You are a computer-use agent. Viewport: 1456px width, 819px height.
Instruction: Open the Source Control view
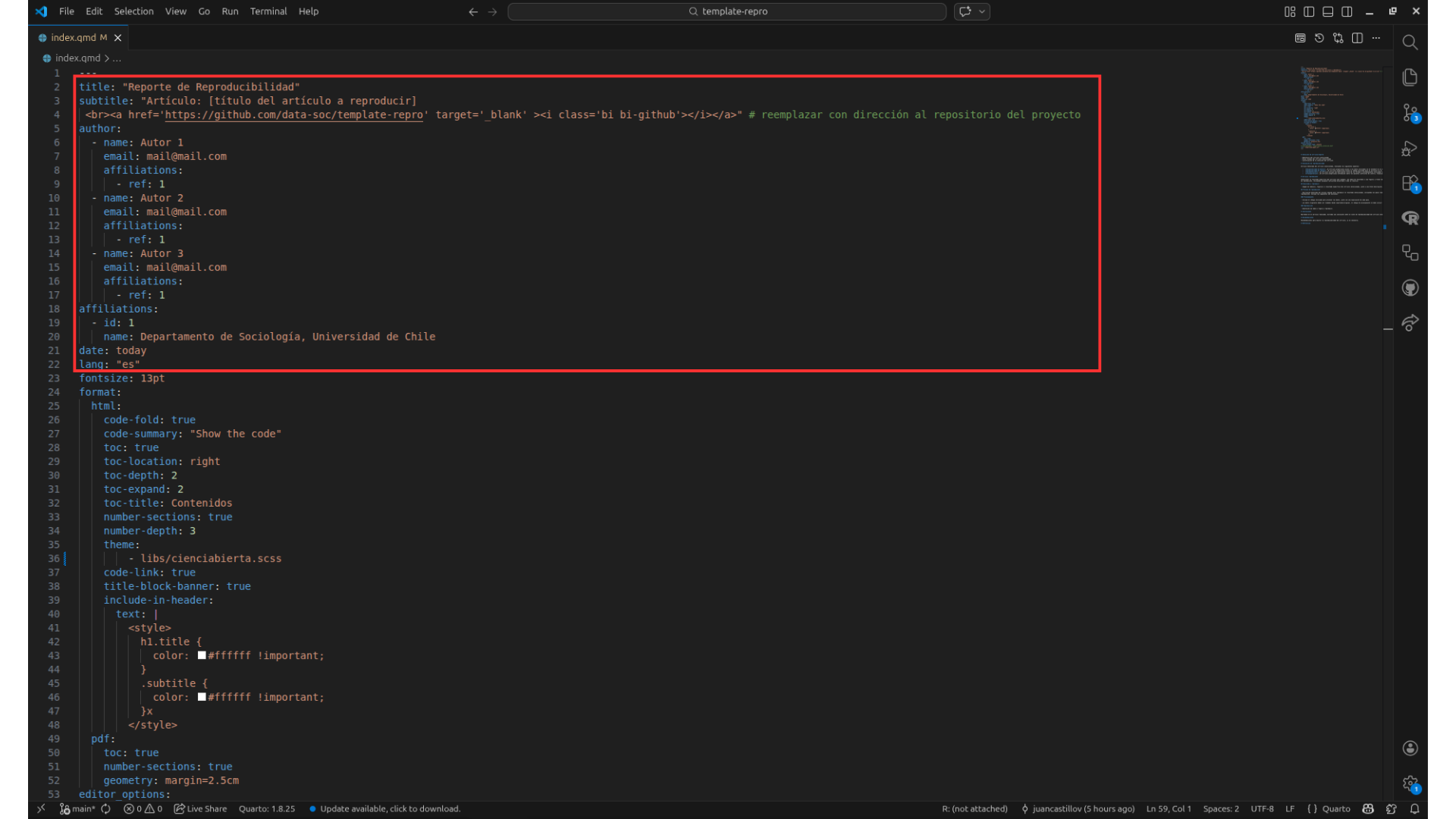click(1410, 113)
